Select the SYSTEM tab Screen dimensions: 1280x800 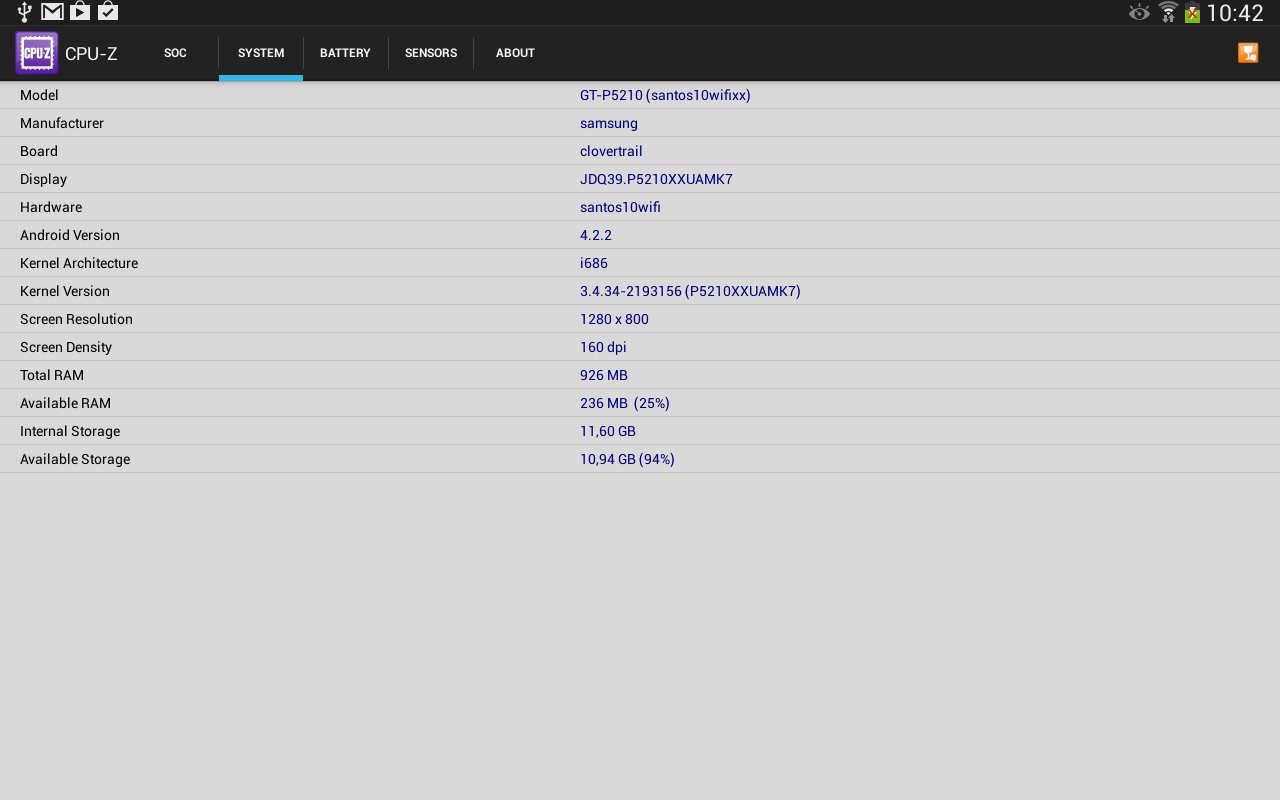[261, 53]
